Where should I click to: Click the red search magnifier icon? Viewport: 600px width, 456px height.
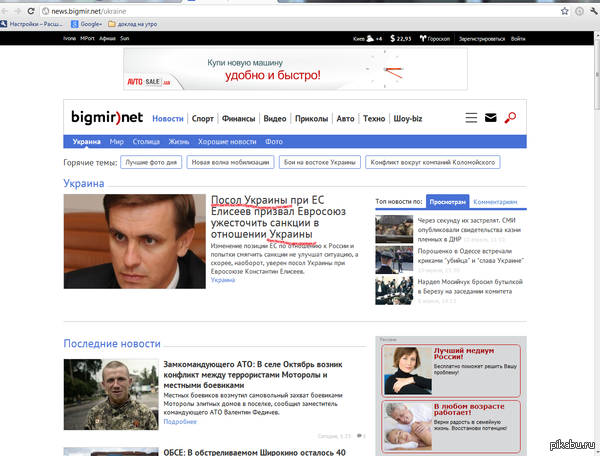pos(510,117)
